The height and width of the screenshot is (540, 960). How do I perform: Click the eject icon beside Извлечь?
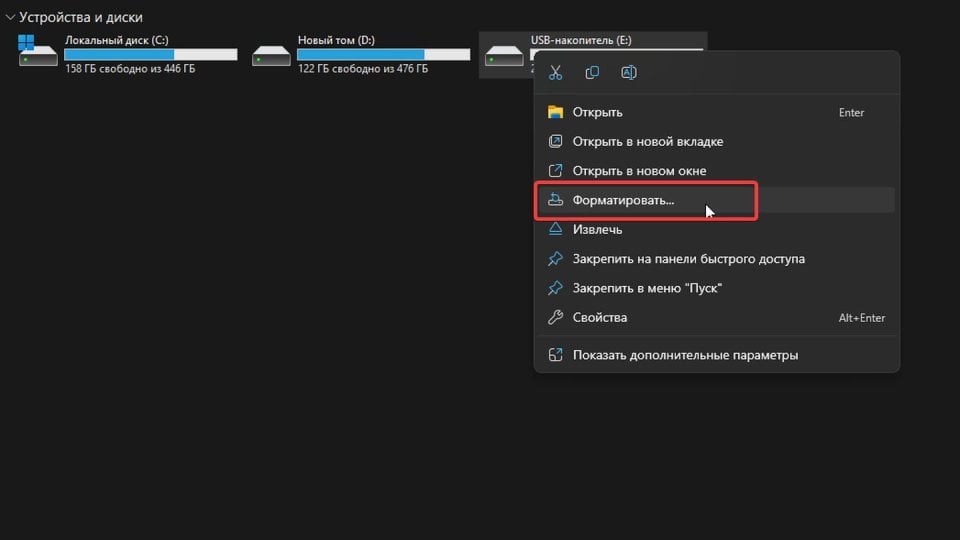pos(556,229)
